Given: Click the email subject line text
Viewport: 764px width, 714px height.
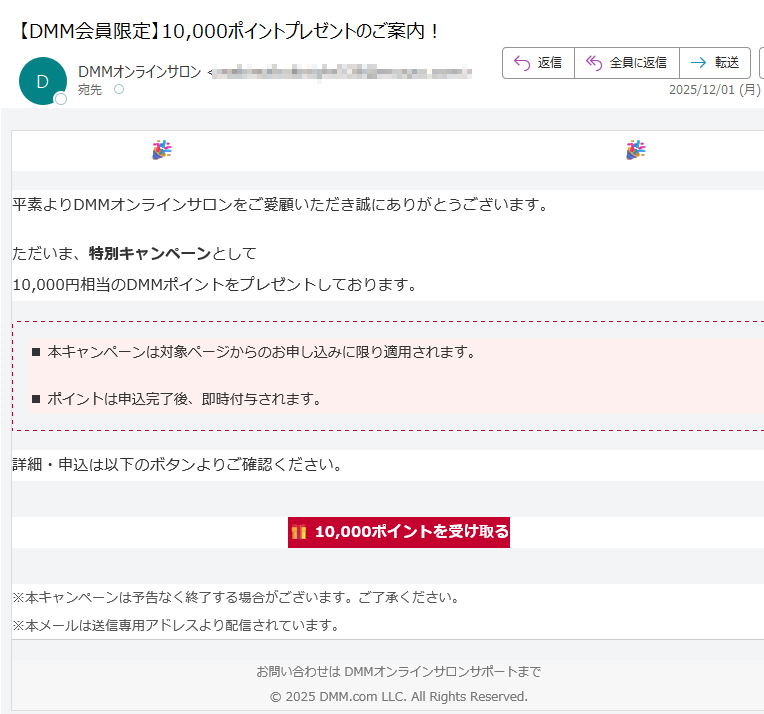Looking at the screenshot, I should pos(228,31).
